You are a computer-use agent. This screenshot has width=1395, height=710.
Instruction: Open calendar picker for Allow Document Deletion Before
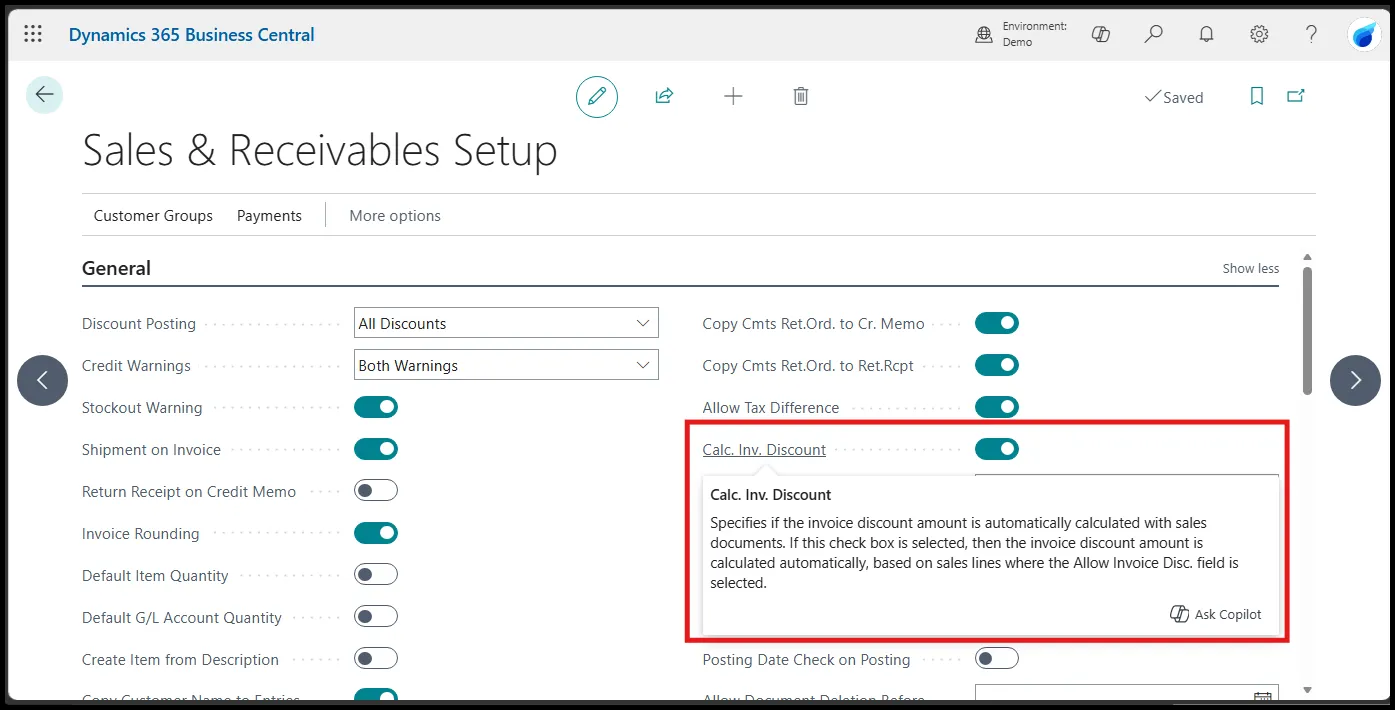coord(1263,697)
